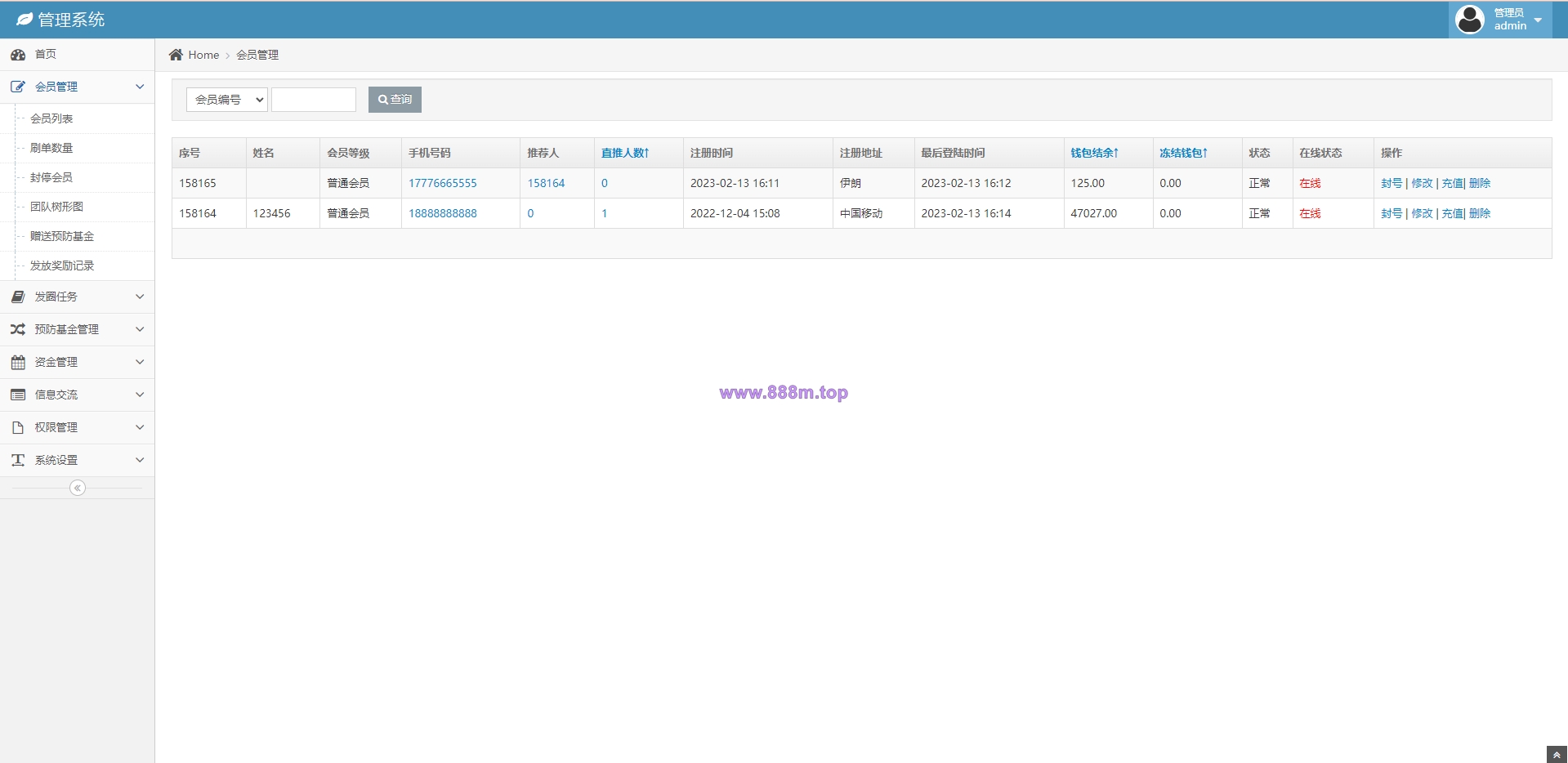Image resolution: width=1568 pixels, height=763 pixels.
Task: Click the calendar icon beside 资金管理
Action: point(18,362)
